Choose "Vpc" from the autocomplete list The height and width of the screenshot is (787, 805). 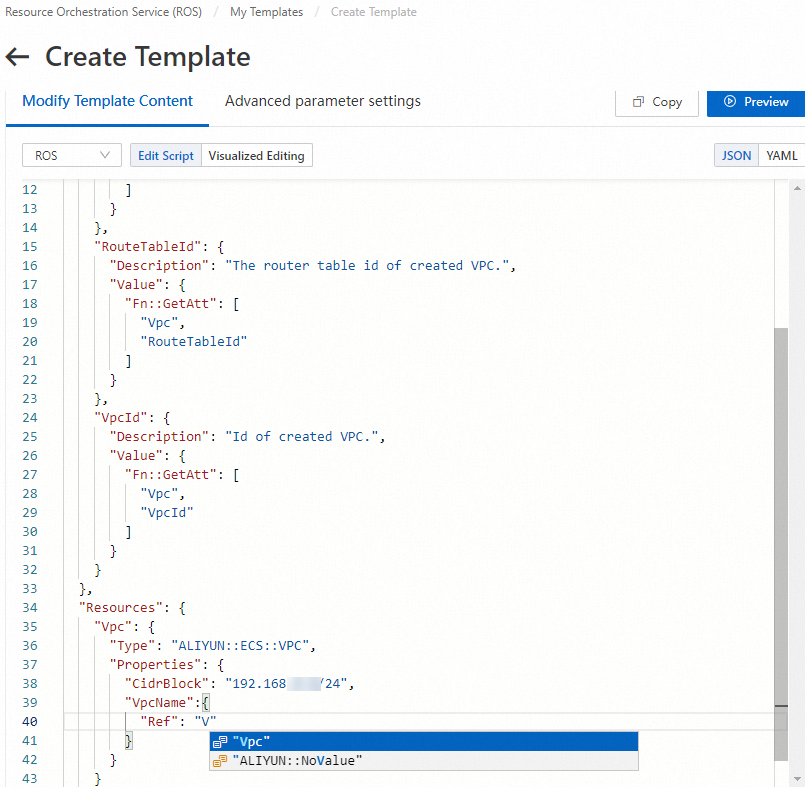[252, 741]
